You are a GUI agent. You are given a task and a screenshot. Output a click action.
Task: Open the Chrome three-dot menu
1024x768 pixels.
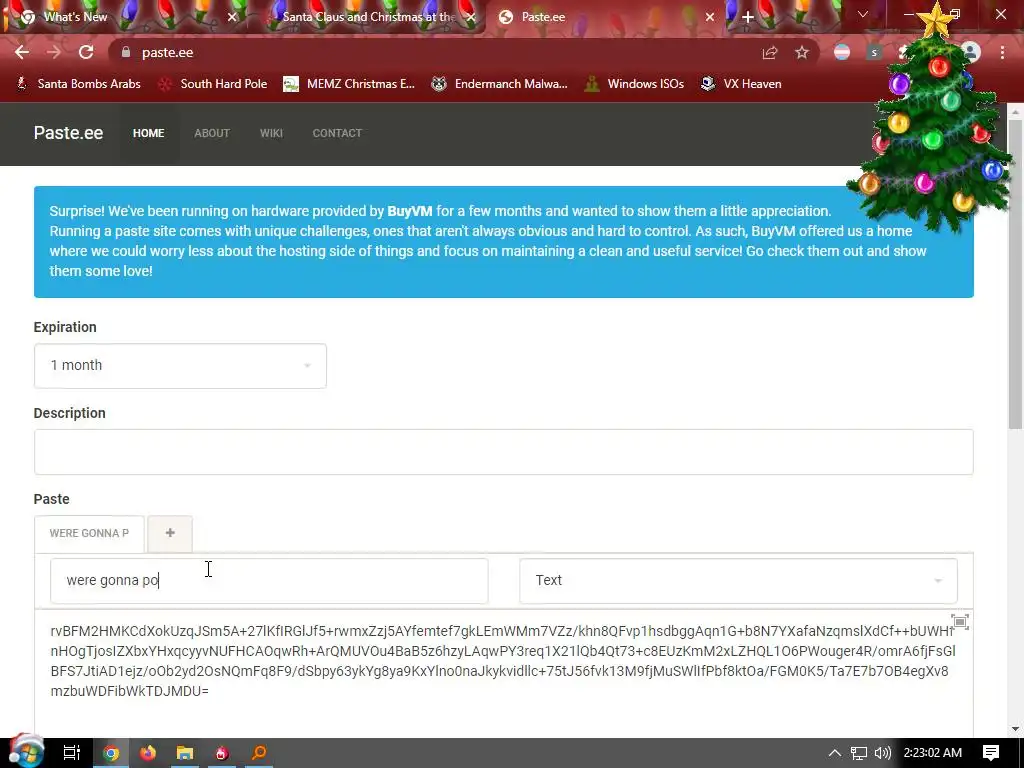pyautogui.click(x=1002, y=52)
